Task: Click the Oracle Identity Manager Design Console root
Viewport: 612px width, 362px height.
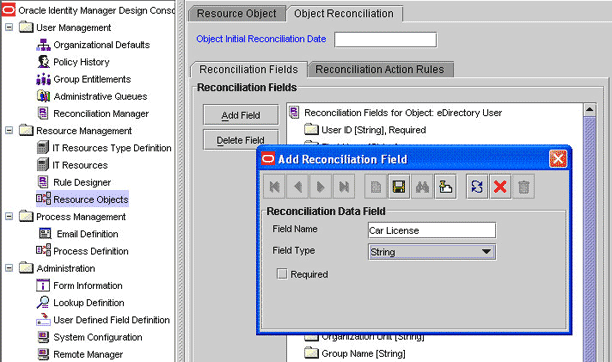Action: pos(96,11)
